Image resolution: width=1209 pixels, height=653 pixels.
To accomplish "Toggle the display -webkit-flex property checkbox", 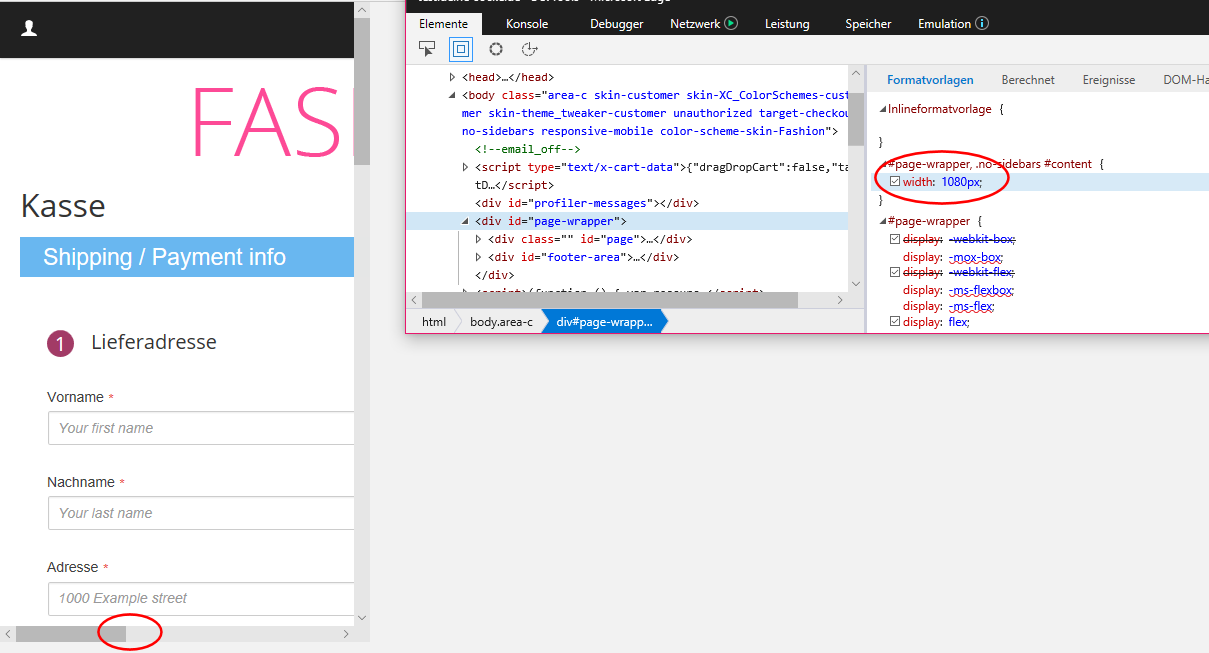I will (895, 272).
